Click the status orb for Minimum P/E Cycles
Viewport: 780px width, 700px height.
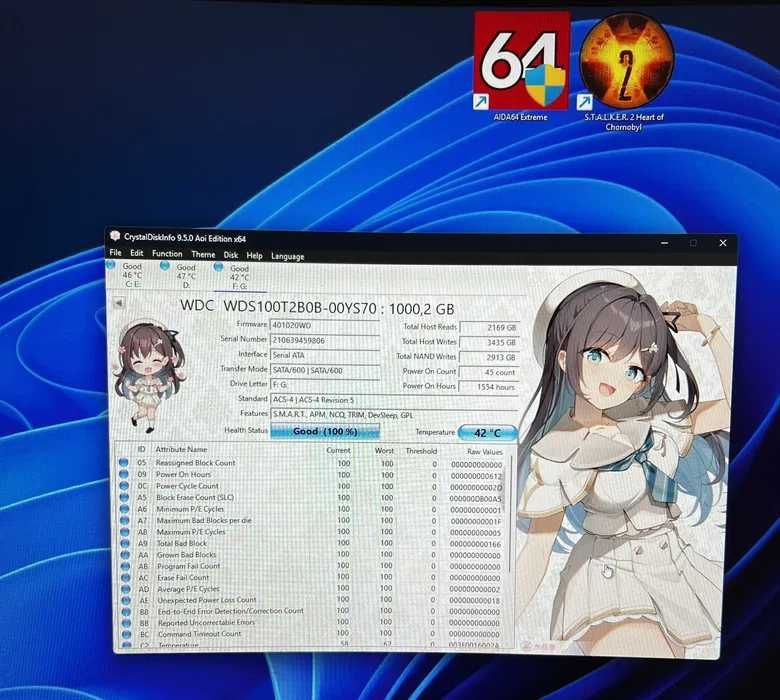point(124,509)
